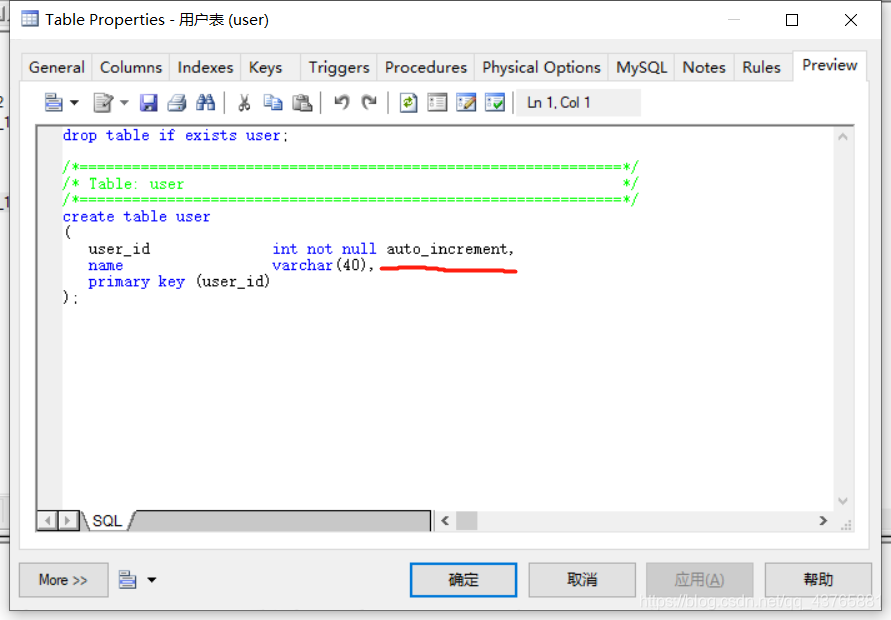Maximize the Table Properties window

coord(792,20)
